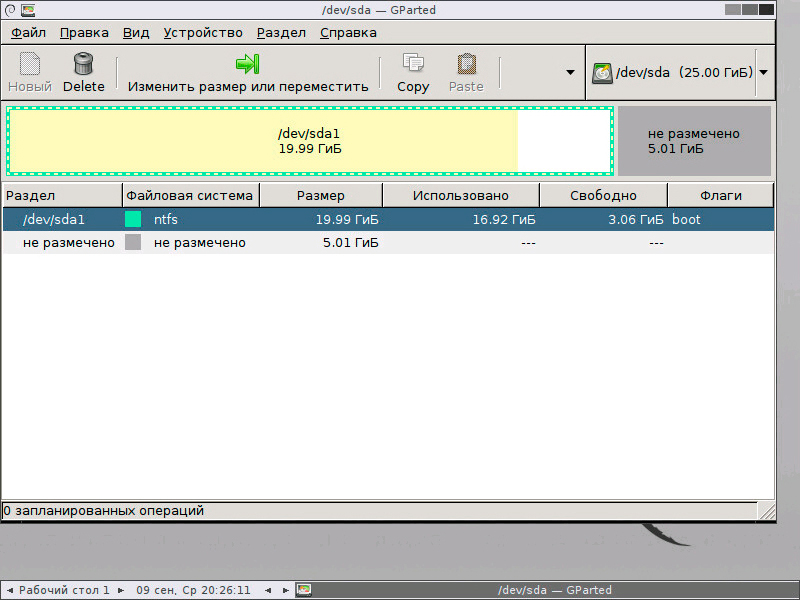800x600 pixels.
Task: Sort by the Размер column header
Action: pyautogui.click(x=321, y=195)
